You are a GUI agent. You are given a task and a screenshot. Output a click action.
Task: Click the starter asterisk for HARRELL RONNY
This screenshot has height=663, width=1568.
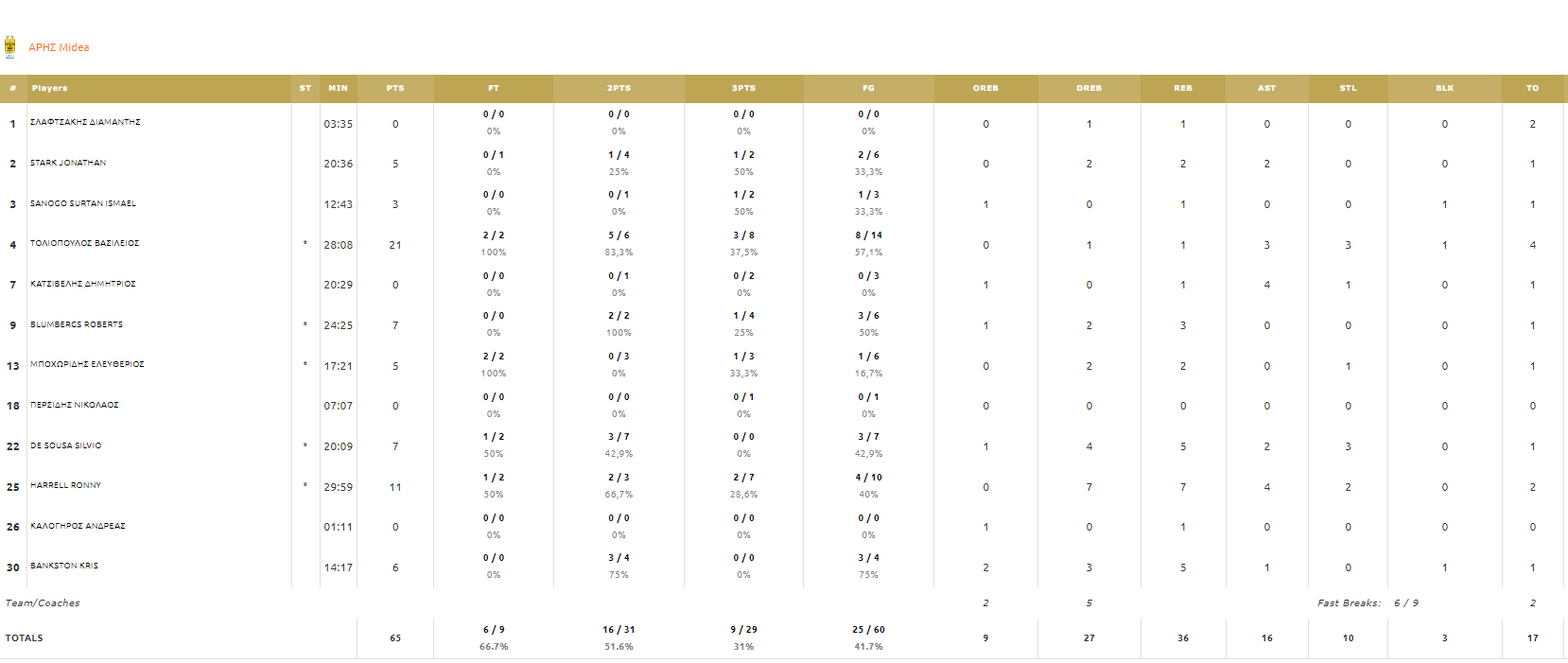click(x=305, y=486)
